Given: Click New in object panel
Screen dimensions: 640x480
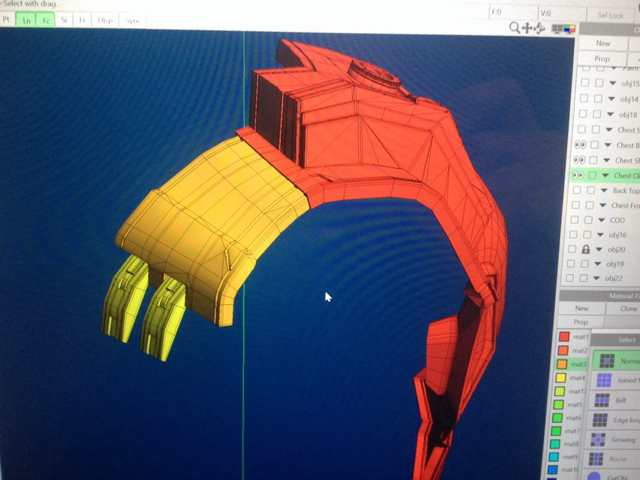Looking at the screenshot, I should [x=603, y=43].
